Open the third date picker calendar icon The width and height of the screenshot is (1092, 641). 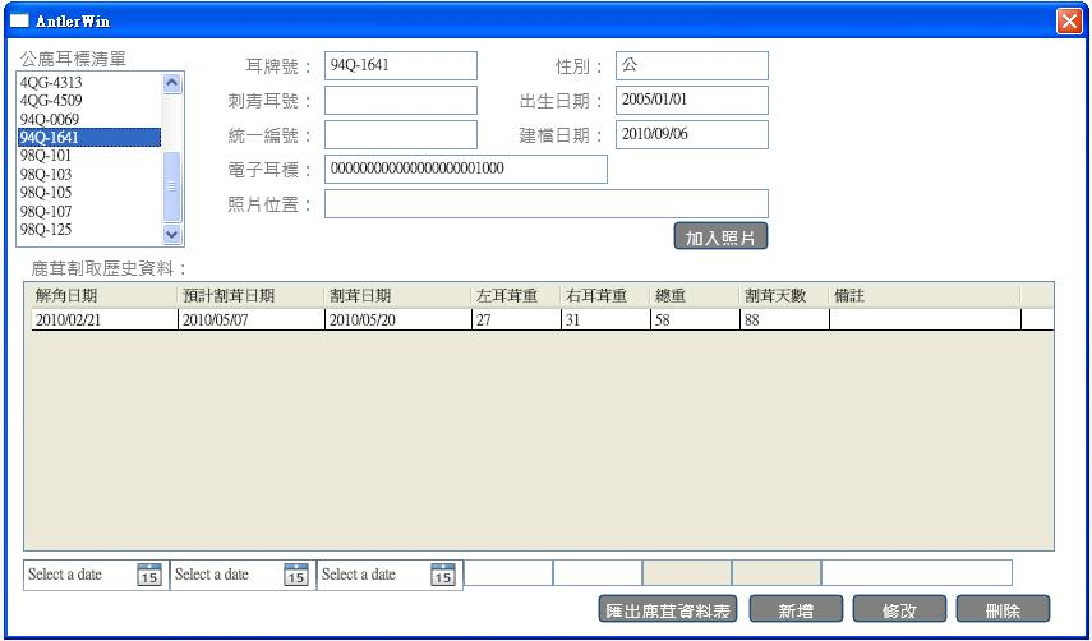442,575
